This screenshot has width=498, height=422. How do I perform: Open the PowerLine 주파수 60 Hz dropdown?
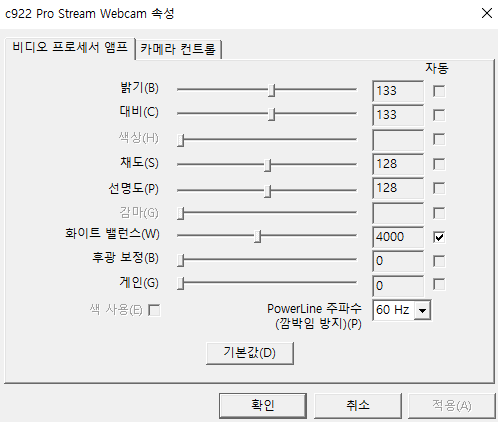(402, 310)
